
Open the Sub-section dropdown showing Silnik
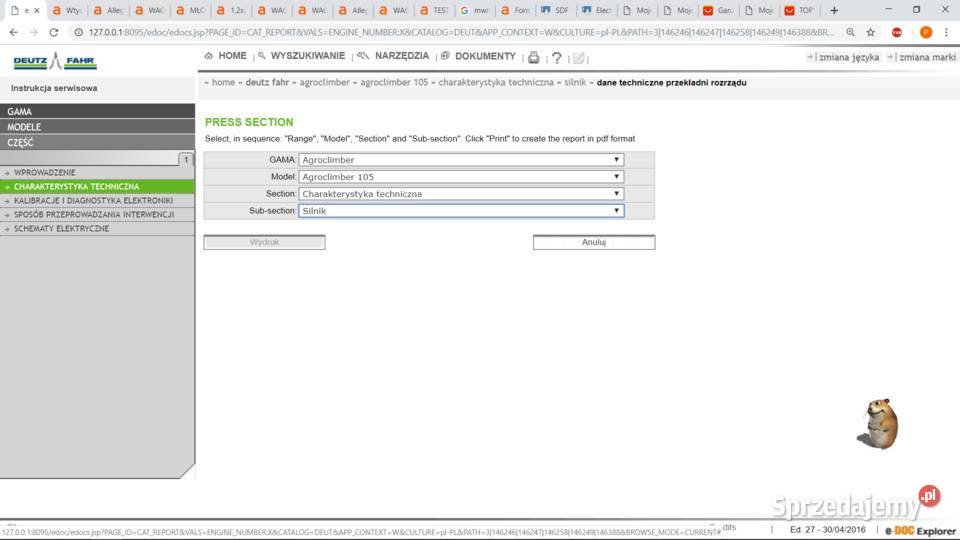[461, 211]
